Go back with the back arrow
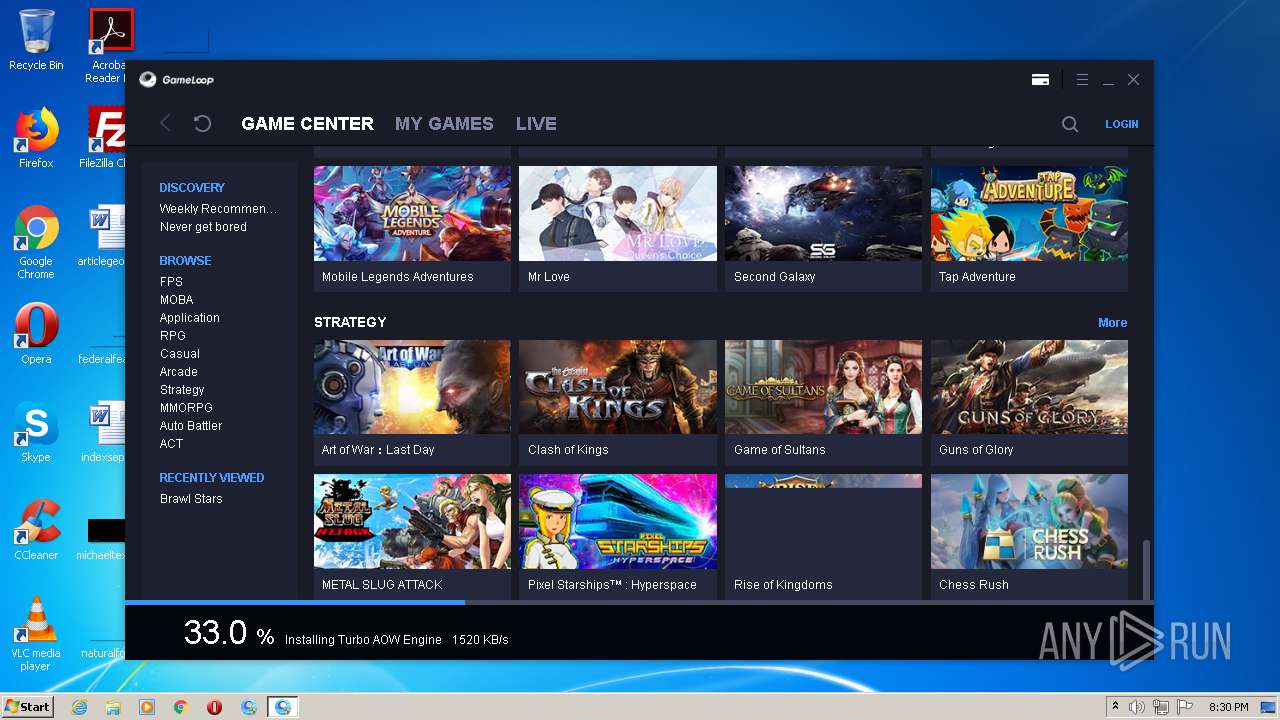The width and height of the screenshot is (1280, 720). [x=166, y=123]
